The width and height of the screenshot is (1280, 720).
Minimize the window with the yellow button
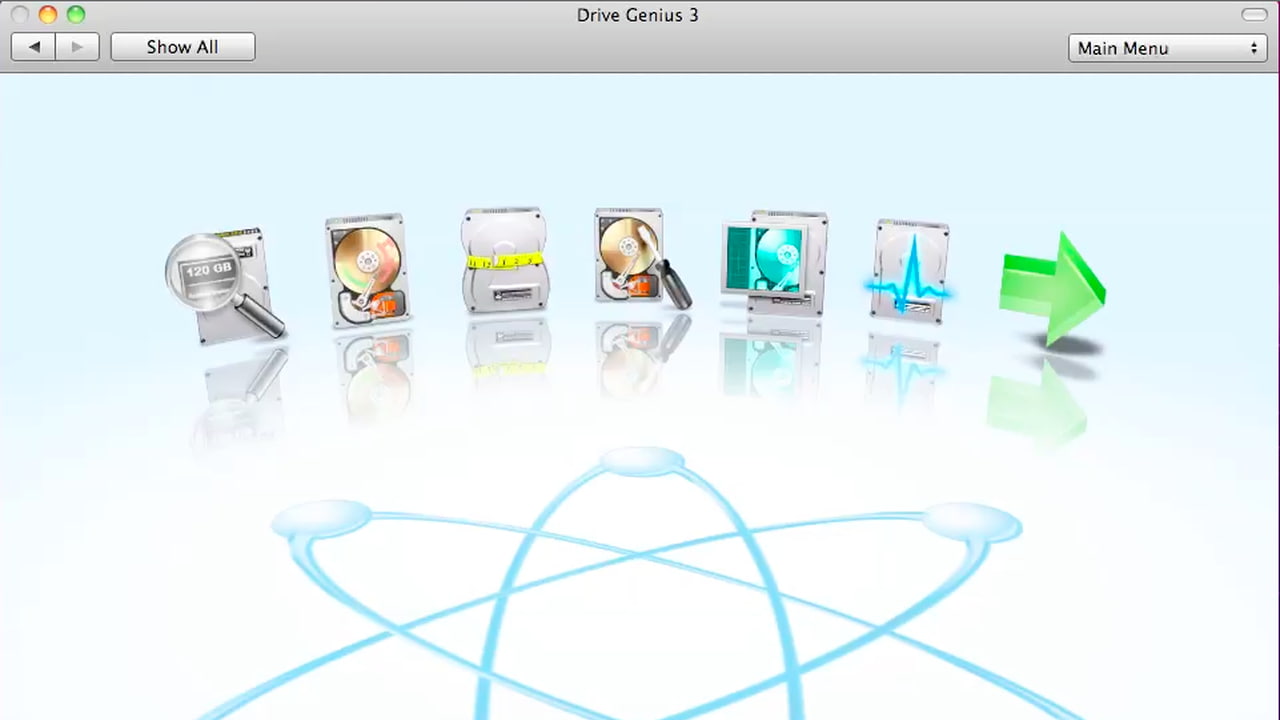pos(48,15)
